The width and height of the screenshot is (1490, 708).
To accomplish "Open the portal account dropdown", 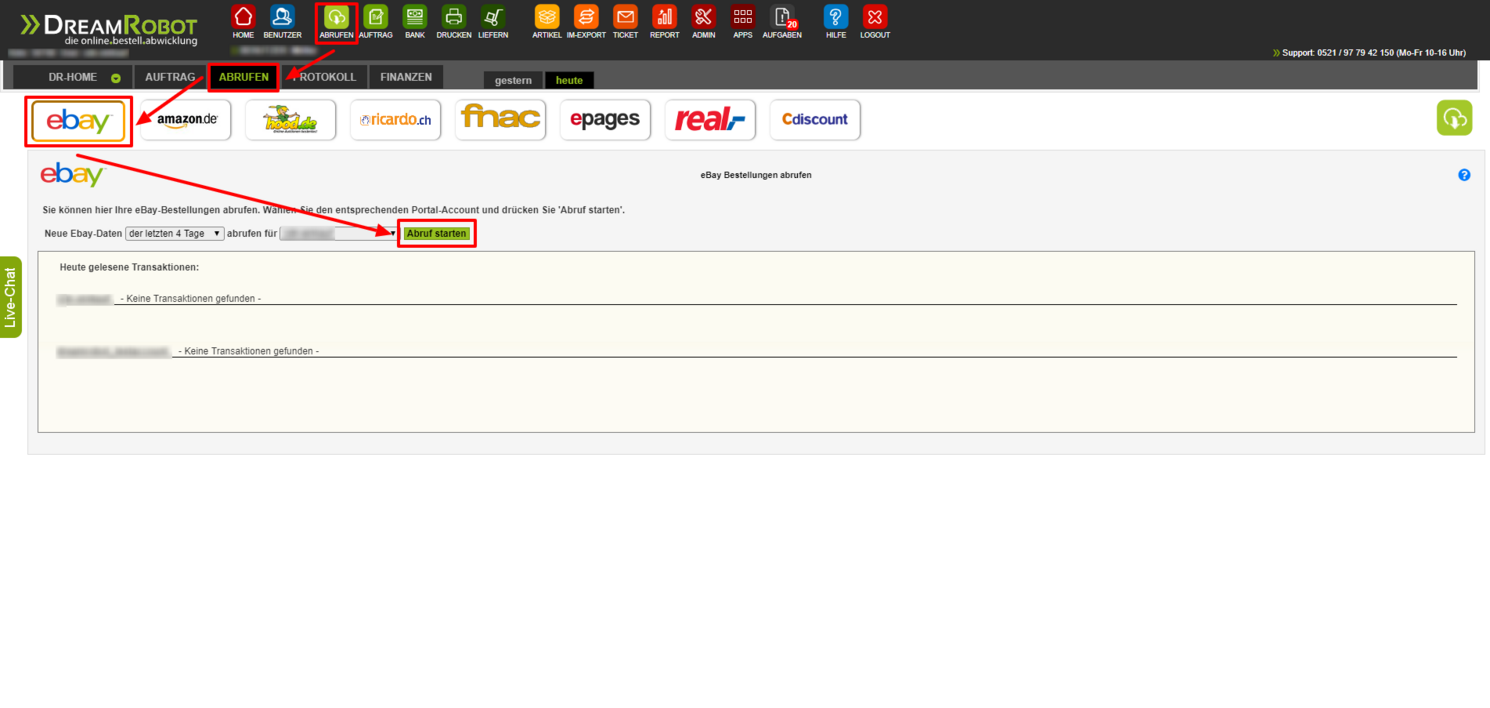I will (339, 233).
